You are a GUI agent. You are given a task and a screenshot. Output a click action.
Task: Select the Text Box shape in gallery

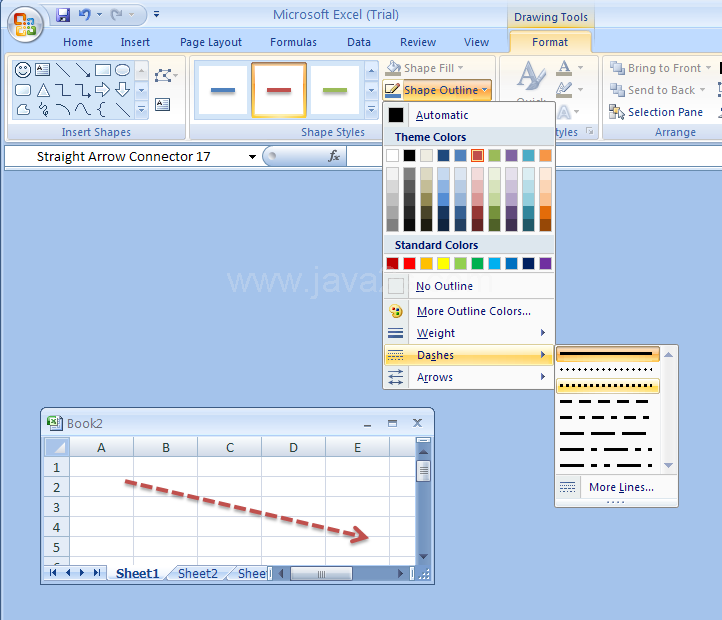pyautogui.click(x=42, y=70)
